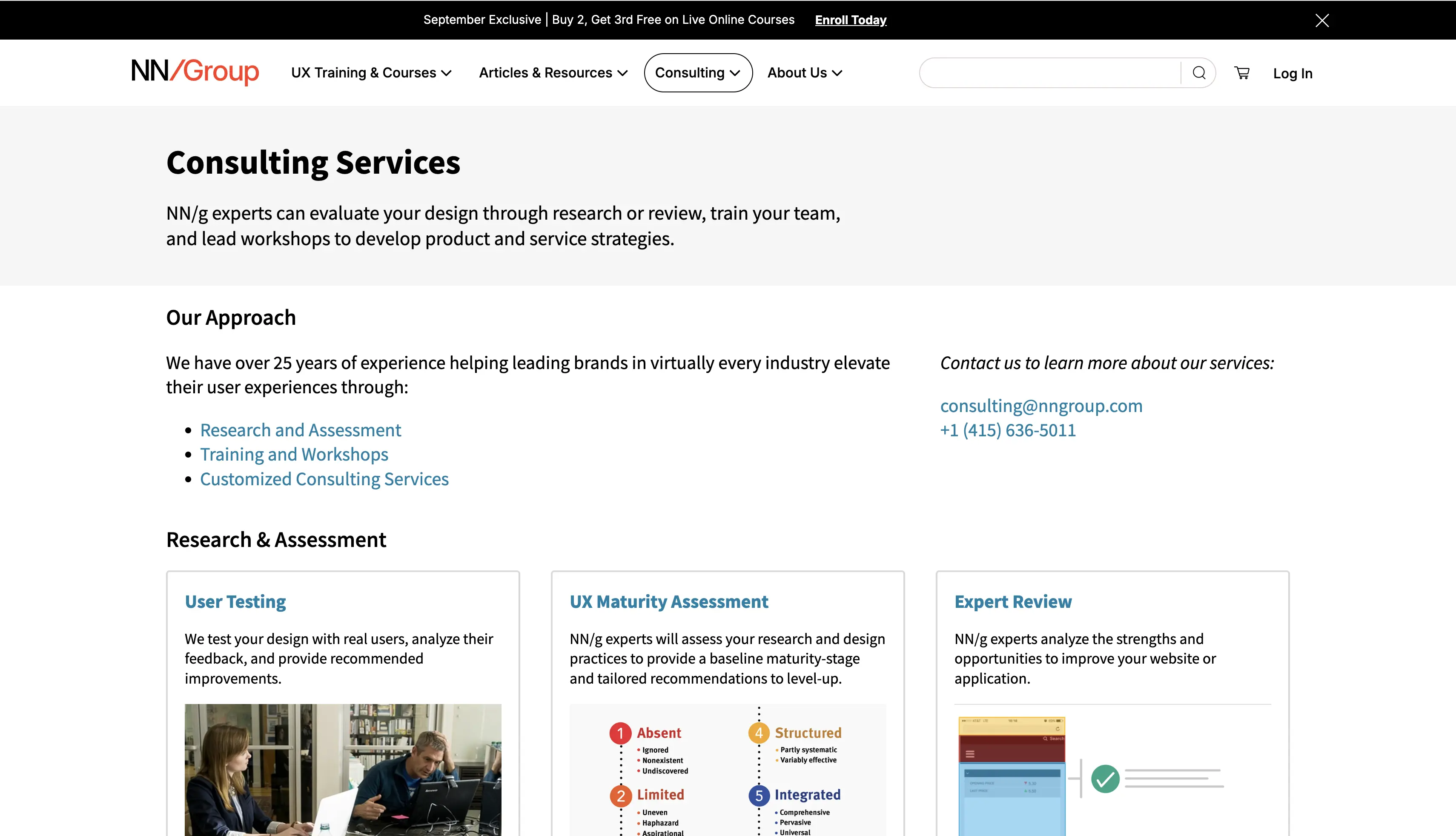Open Customized Consulting Services link
The height and width of the screenshot is (836, 1456).
click(x=324, y=479)
